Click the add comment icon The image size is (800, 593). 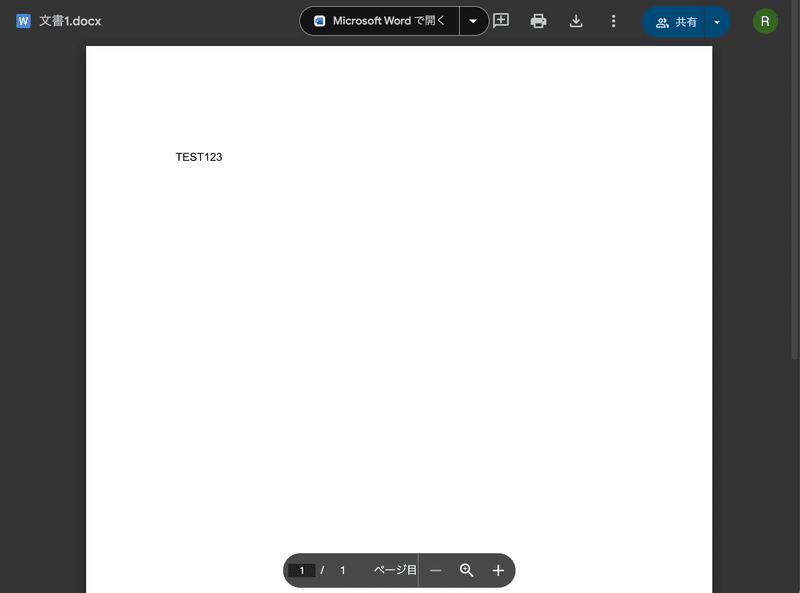501,21
